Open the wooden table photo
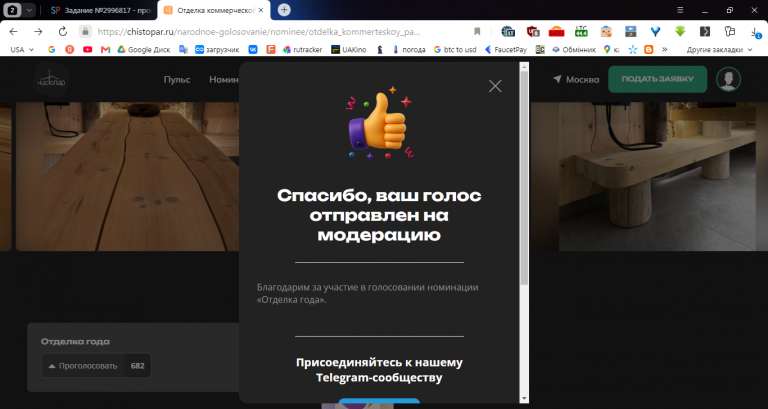768x409 pixels. pos(127,176)
